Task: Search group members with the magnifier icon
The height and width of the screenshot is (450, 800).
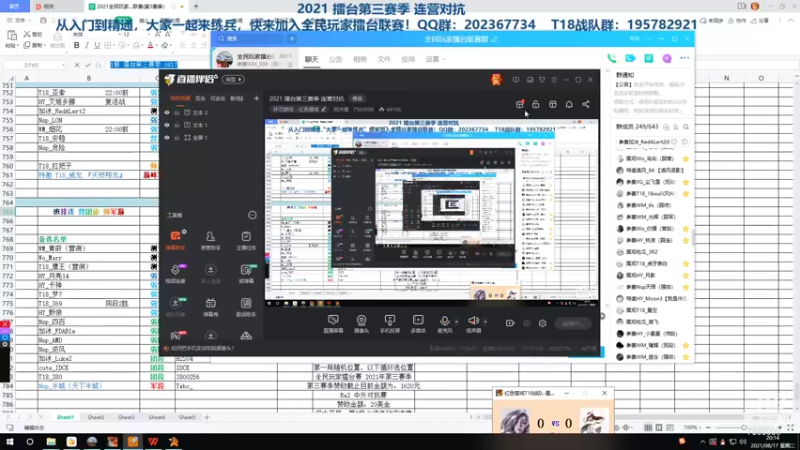Action: click(x=686, y=127)
